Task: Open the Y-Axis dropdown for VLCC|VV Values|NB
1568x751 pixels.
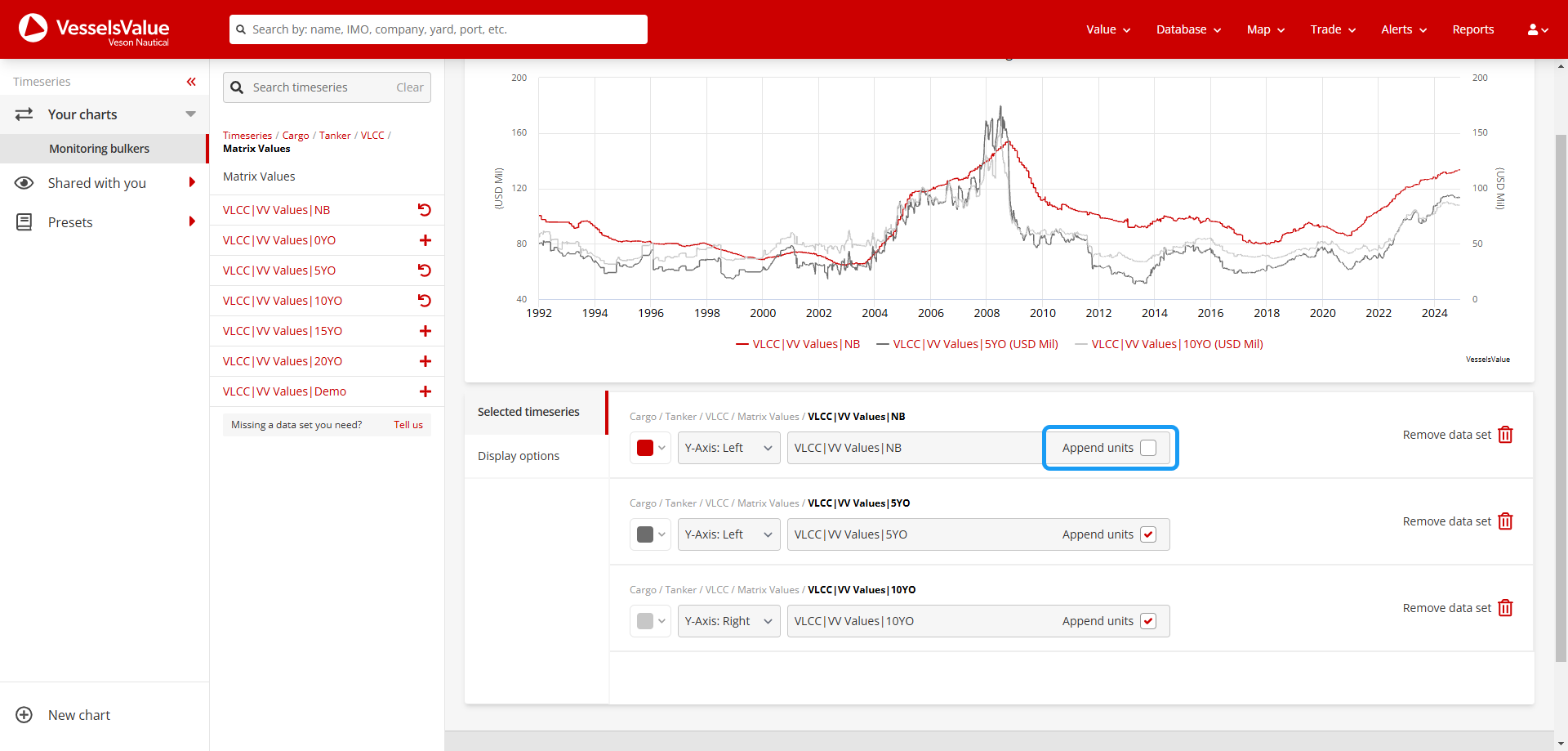Action: pos(728,448)
